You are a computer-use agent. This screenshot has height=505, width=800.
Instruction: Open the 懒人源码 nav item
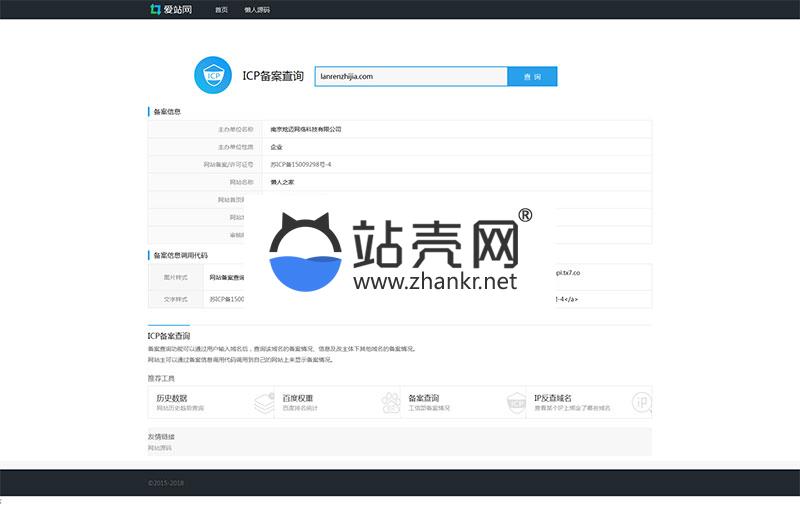click(257, 10)
